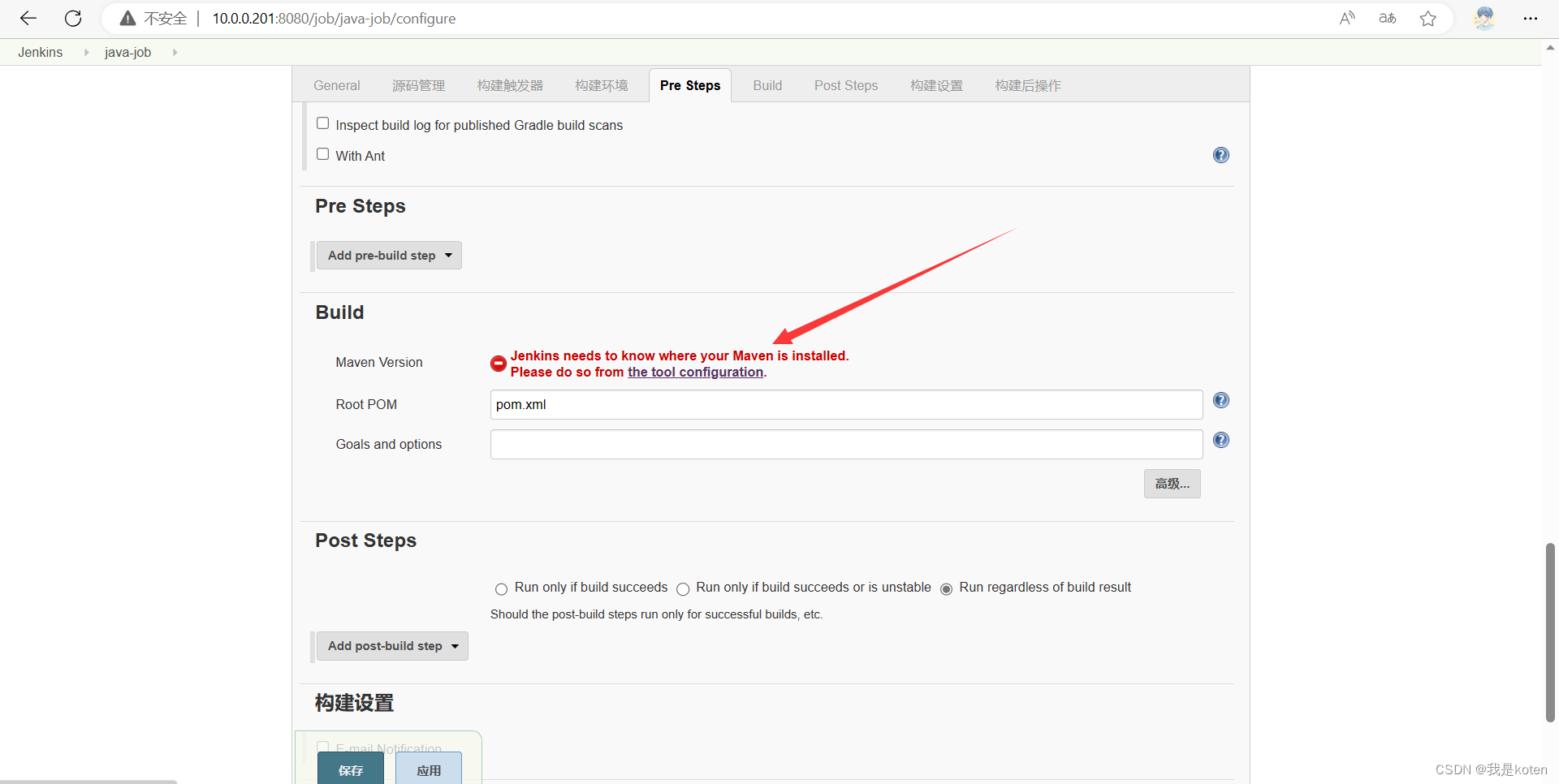
Task: Add page to favorites star icon
Action: [x=1428, y=18]
